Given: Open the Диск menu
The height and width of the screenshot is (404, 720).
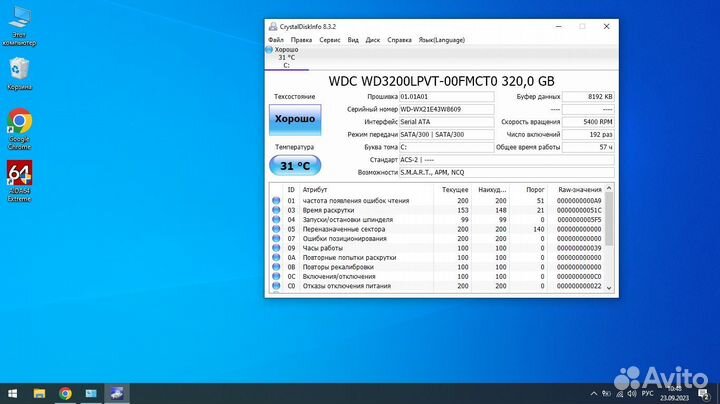Looking at the screenshot, I should click(372, 40).
